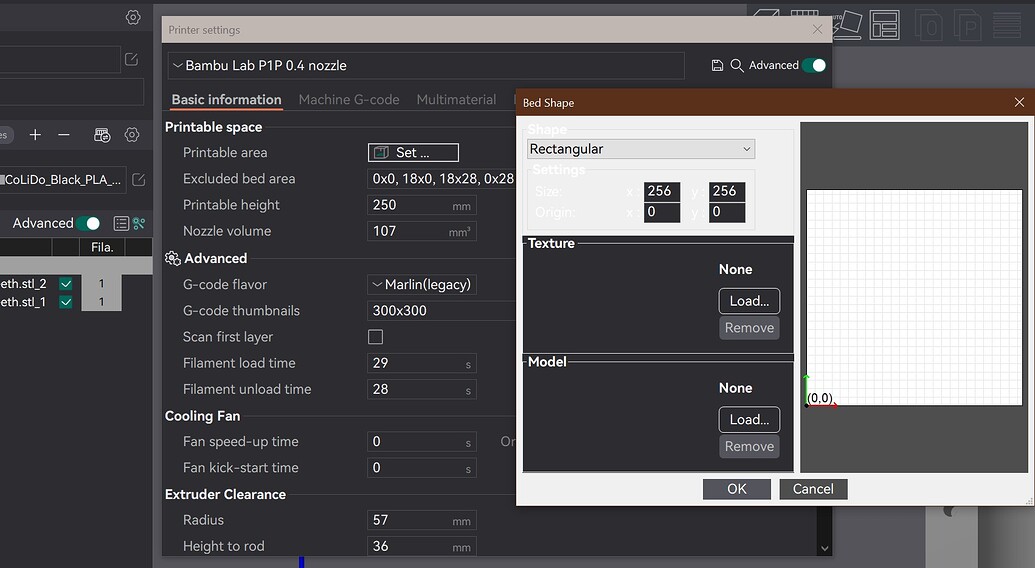
Task: Toggle Advanced switch in Printer settings header
Action: pyautogui.click(x=814, y=65)
